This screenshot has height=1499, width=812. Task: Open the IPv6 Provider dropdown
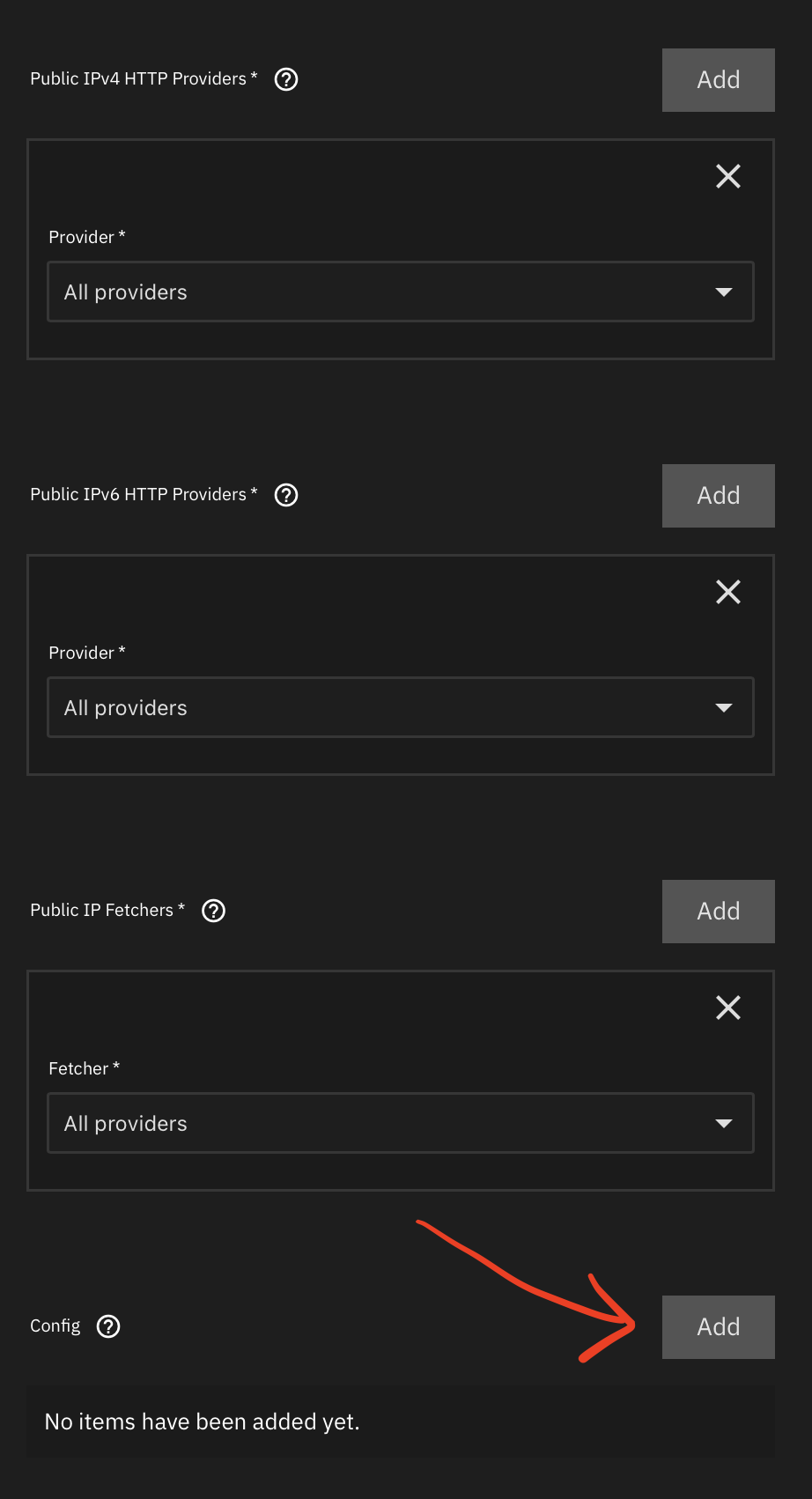coord(401,707)
